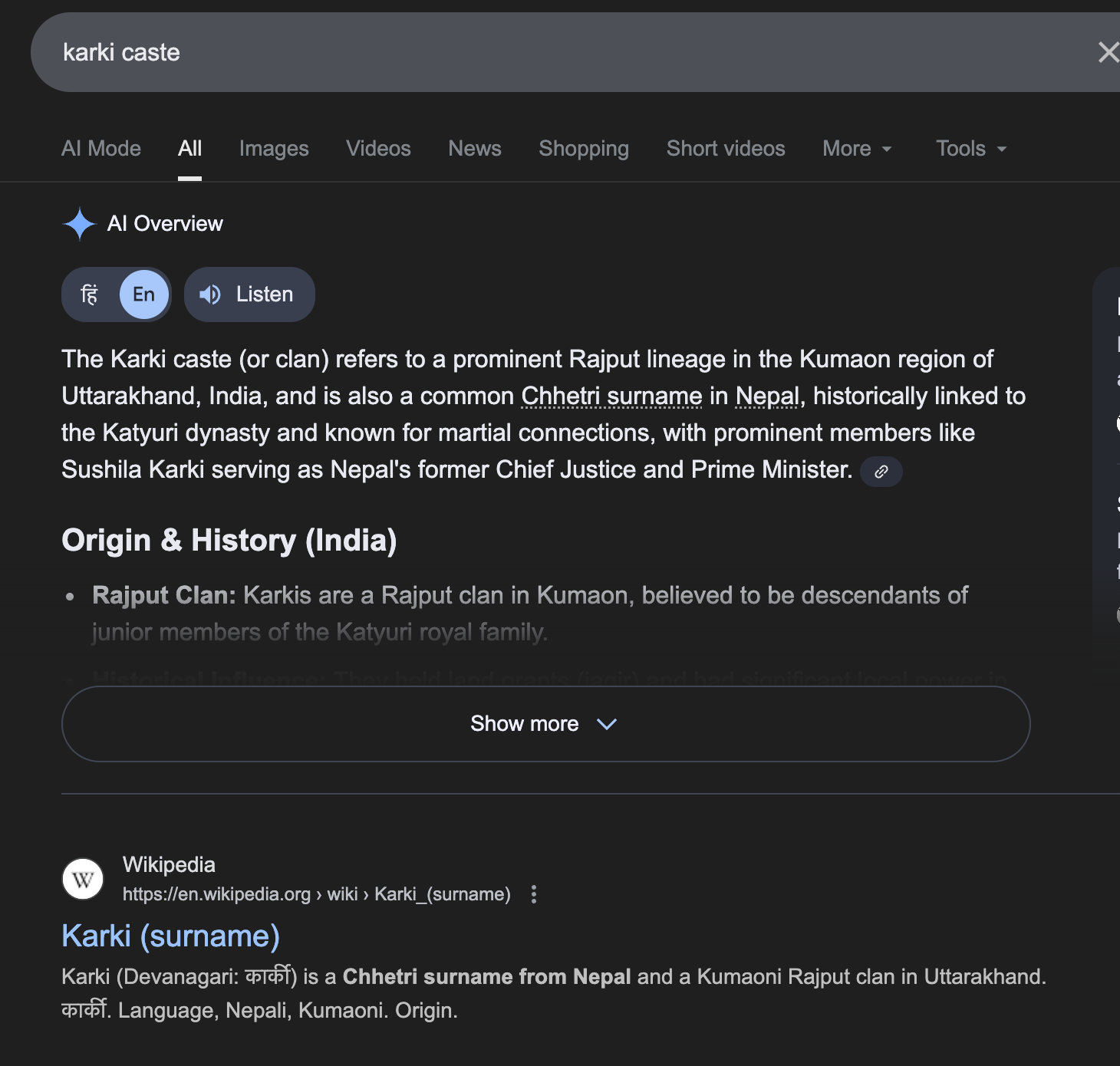
Task: Follow the Chhetri surname link
Action: click(x=611, y=396)
